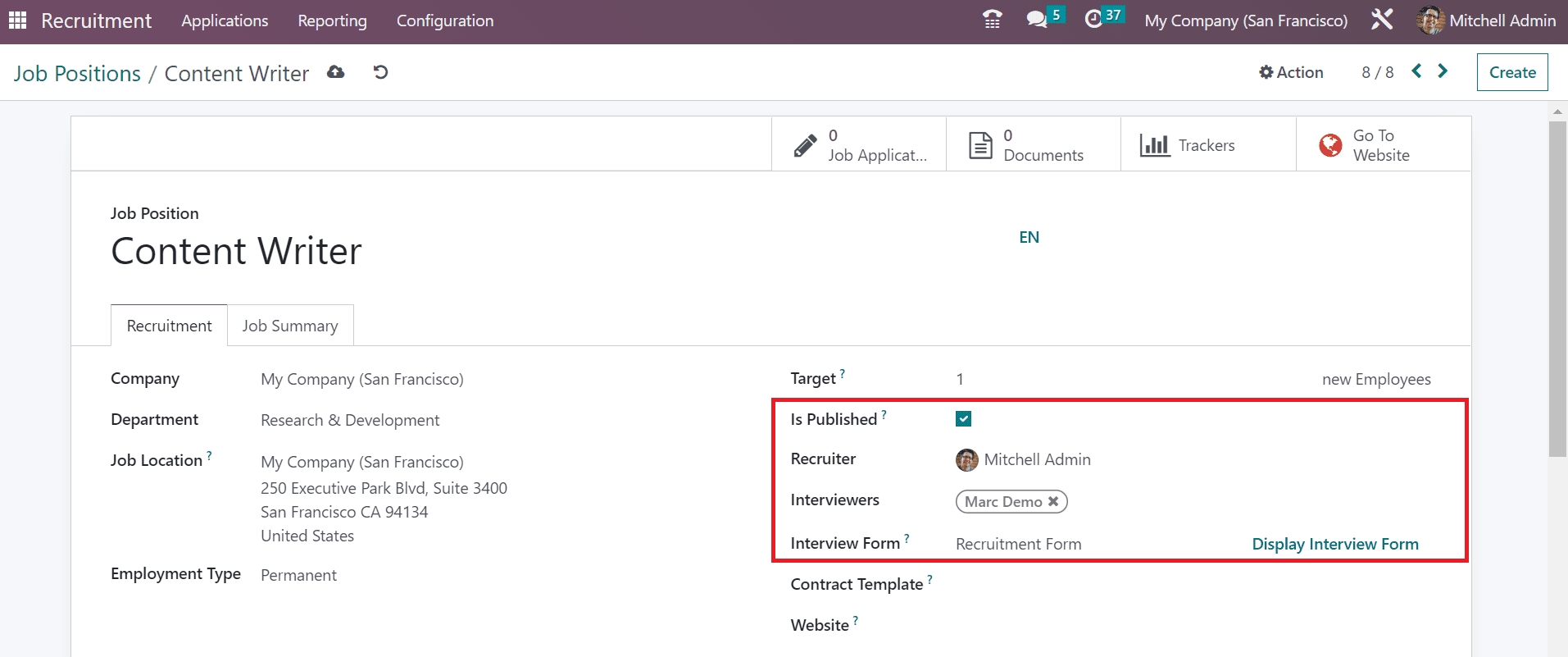1568x657 pixels.
Task: Go to the next record arrow
Action: (x=1443, y=71)
